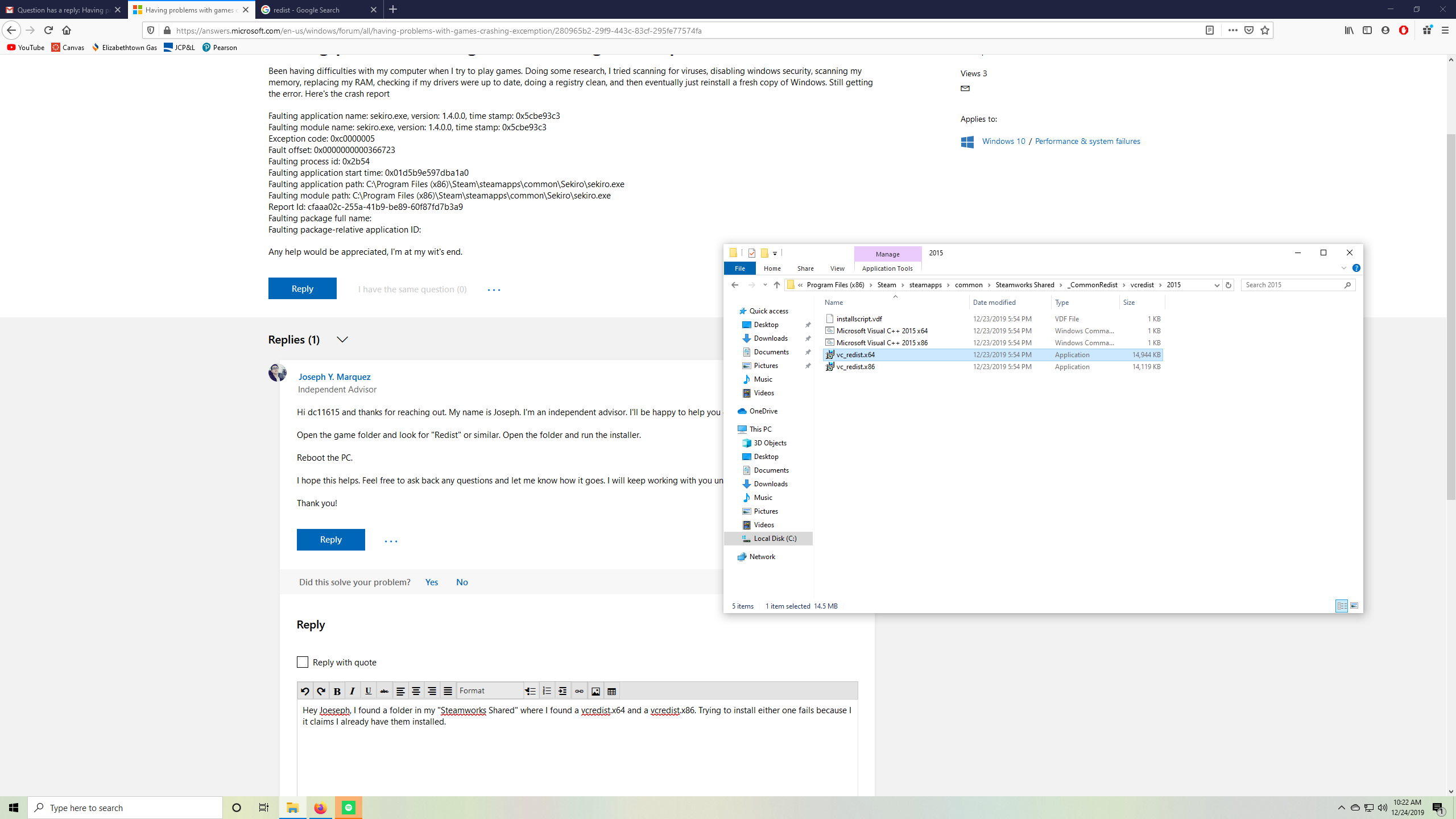The width and height of the screenshot is (1456, 819).
Task: Select the Insert image icon in reply editor
Action: tap(595, 690)
